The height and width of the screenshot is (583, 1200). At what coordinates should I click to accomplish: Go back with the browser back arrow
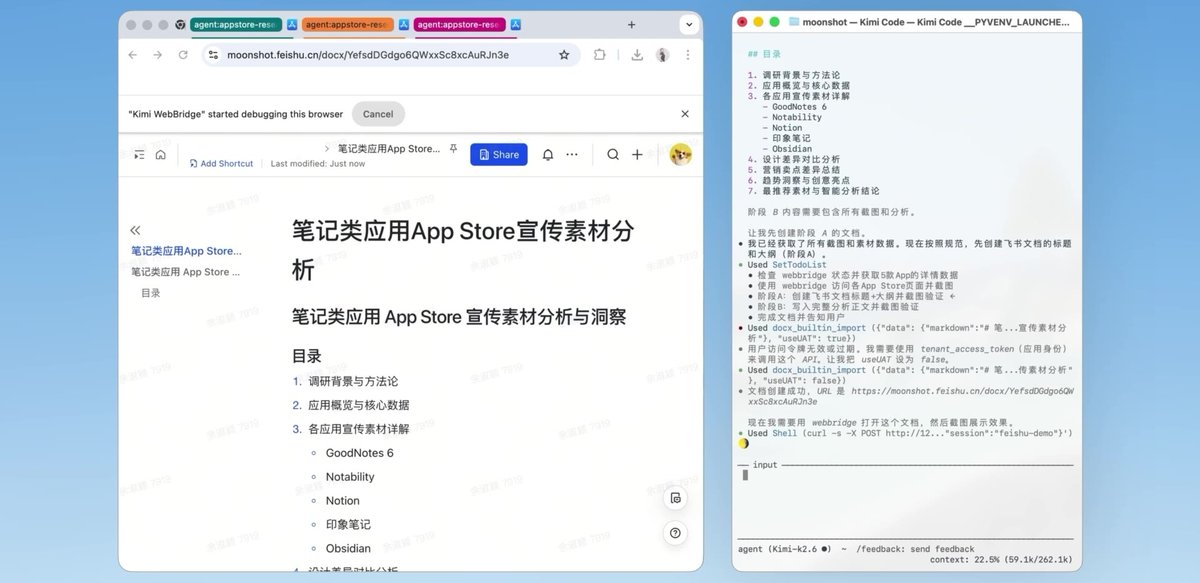(x=133, y=55)
